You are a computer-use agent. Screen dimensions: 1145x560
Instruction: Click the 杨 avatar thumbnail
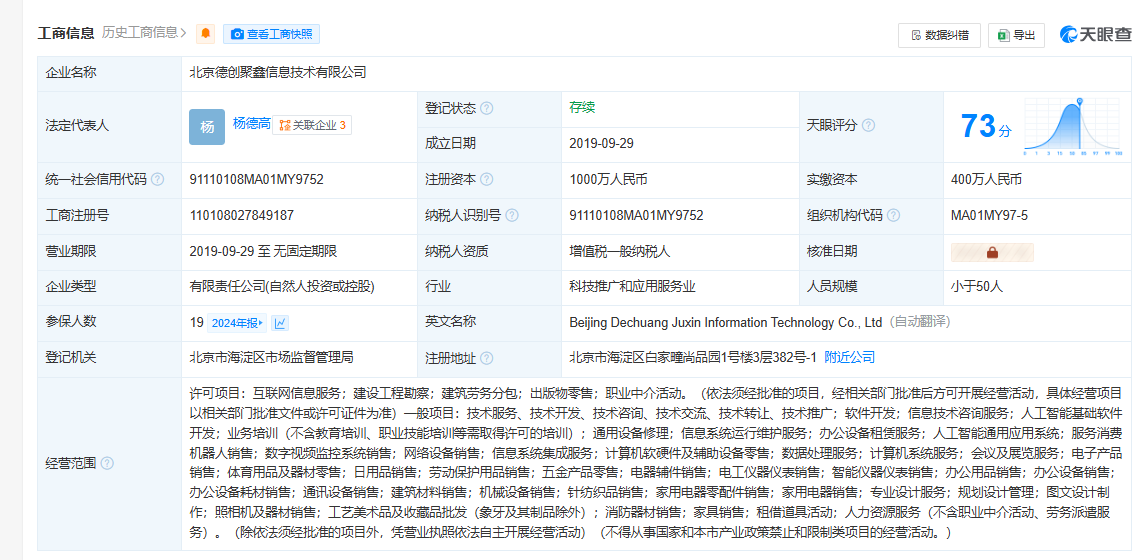(207, 126)
